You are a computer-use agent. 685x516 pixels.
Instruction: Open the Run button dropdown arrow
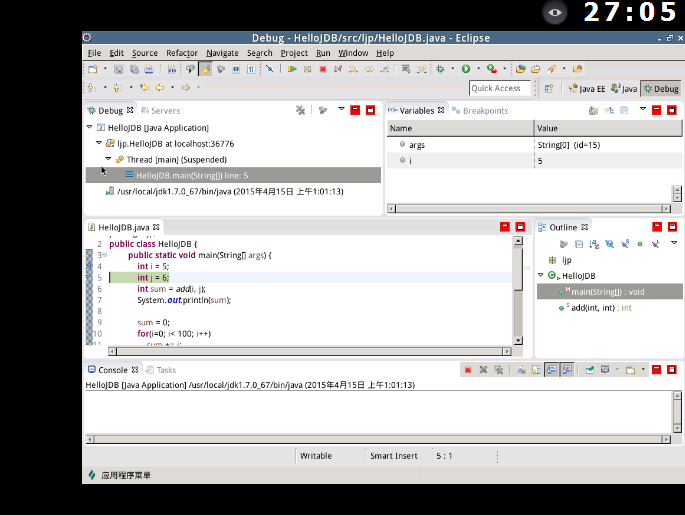[x=478, y=69]
